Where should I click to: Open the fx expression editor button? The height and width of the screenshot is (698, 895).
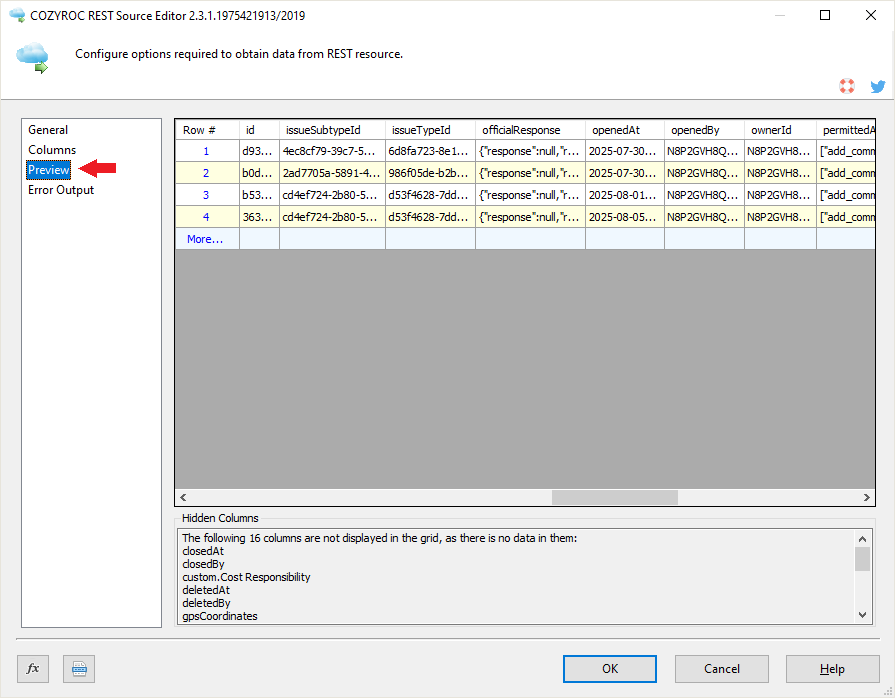(x=33, y=668)
